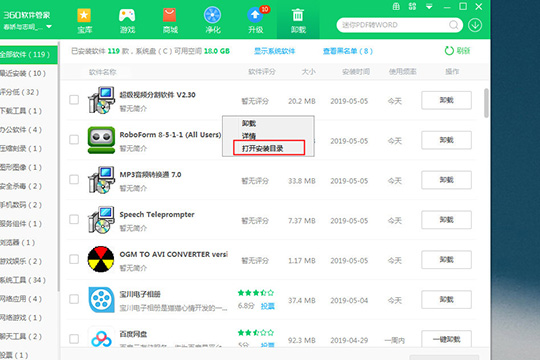Click the OGM TO AVI CONVERTER icon

point(101,259)
